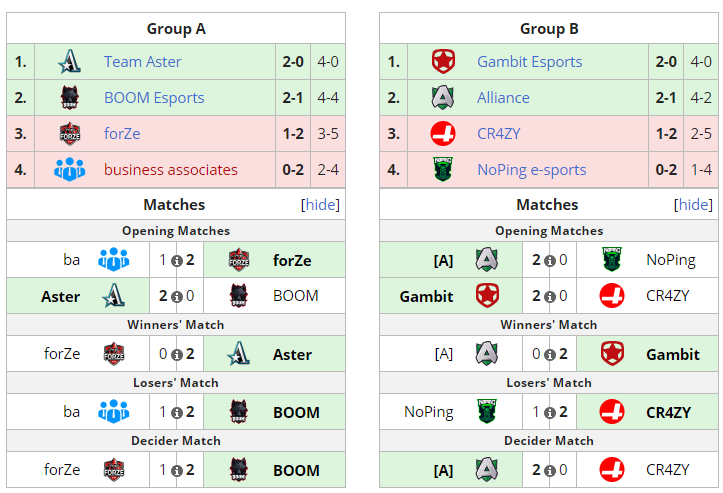The width and height of the screenshot is (723, 493).
Task: Click the Gambit Esports logo in standings
Action: [442, 62]
